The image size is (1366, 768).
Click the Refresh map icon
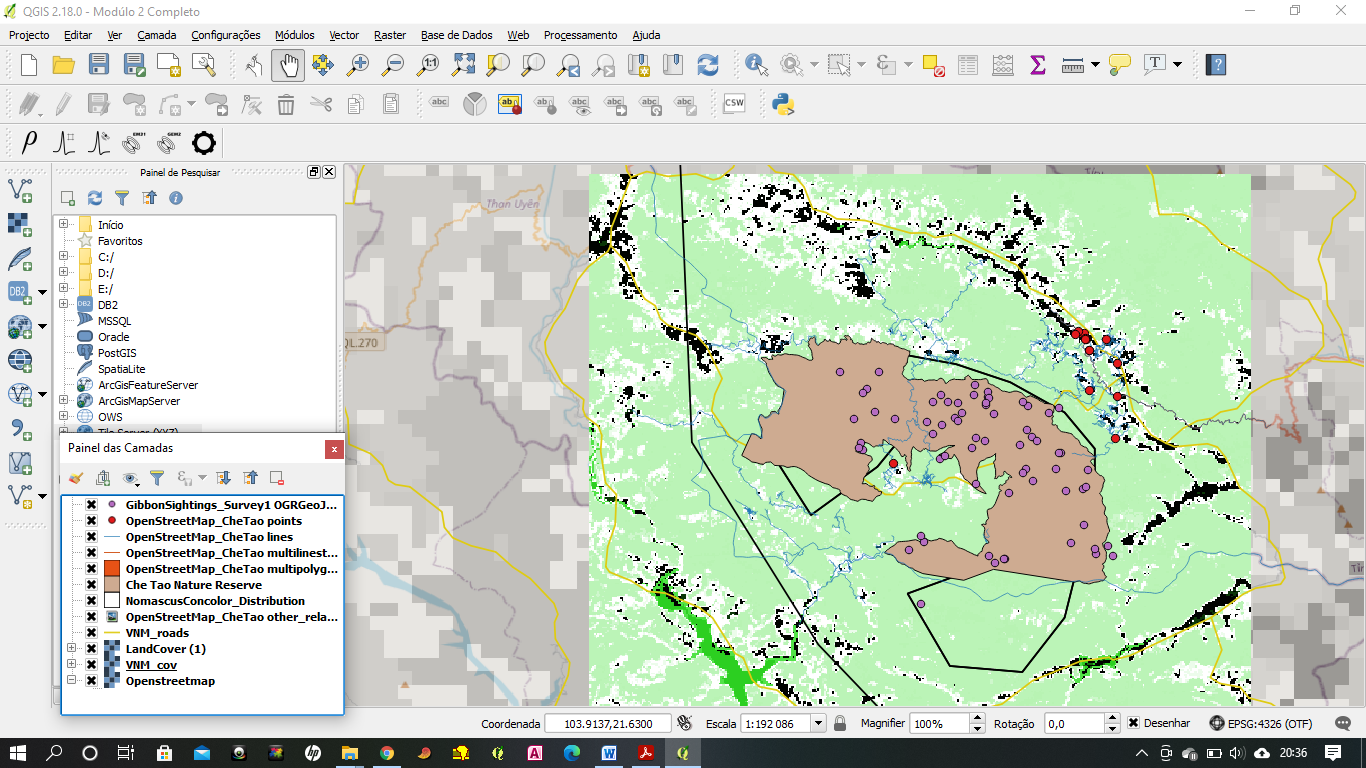coord(708,65)
